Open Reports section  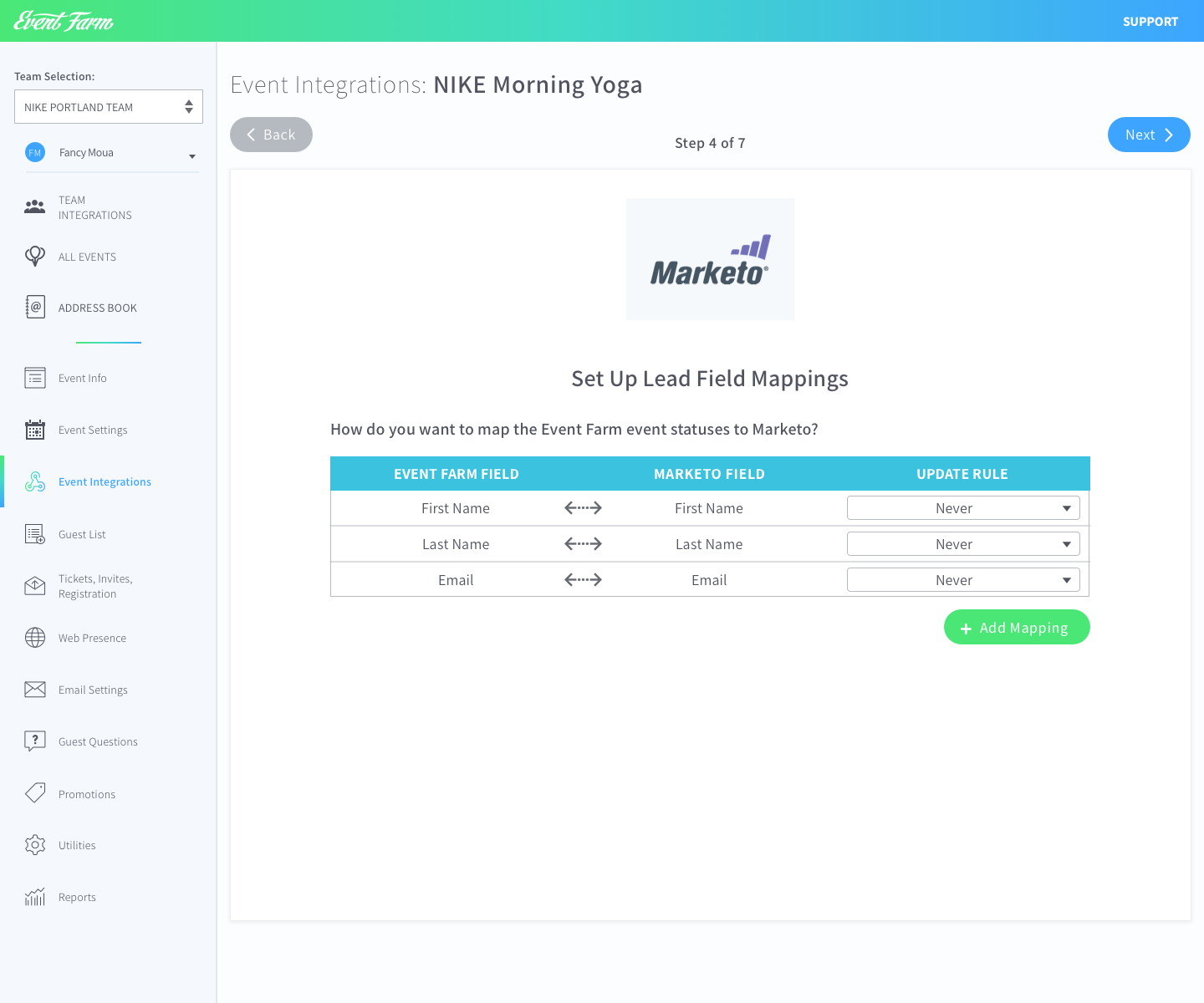(77, 897)
